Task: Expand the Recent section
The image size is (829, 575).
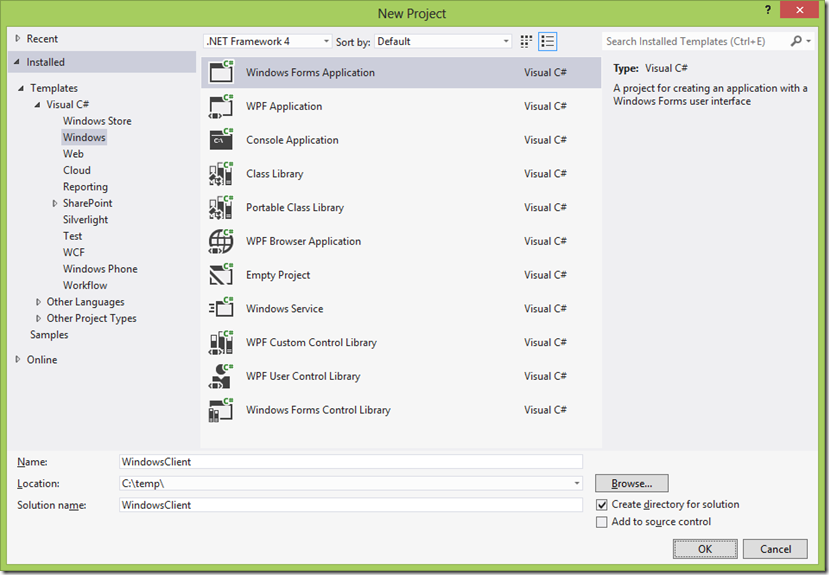Action: click(18, 38)
